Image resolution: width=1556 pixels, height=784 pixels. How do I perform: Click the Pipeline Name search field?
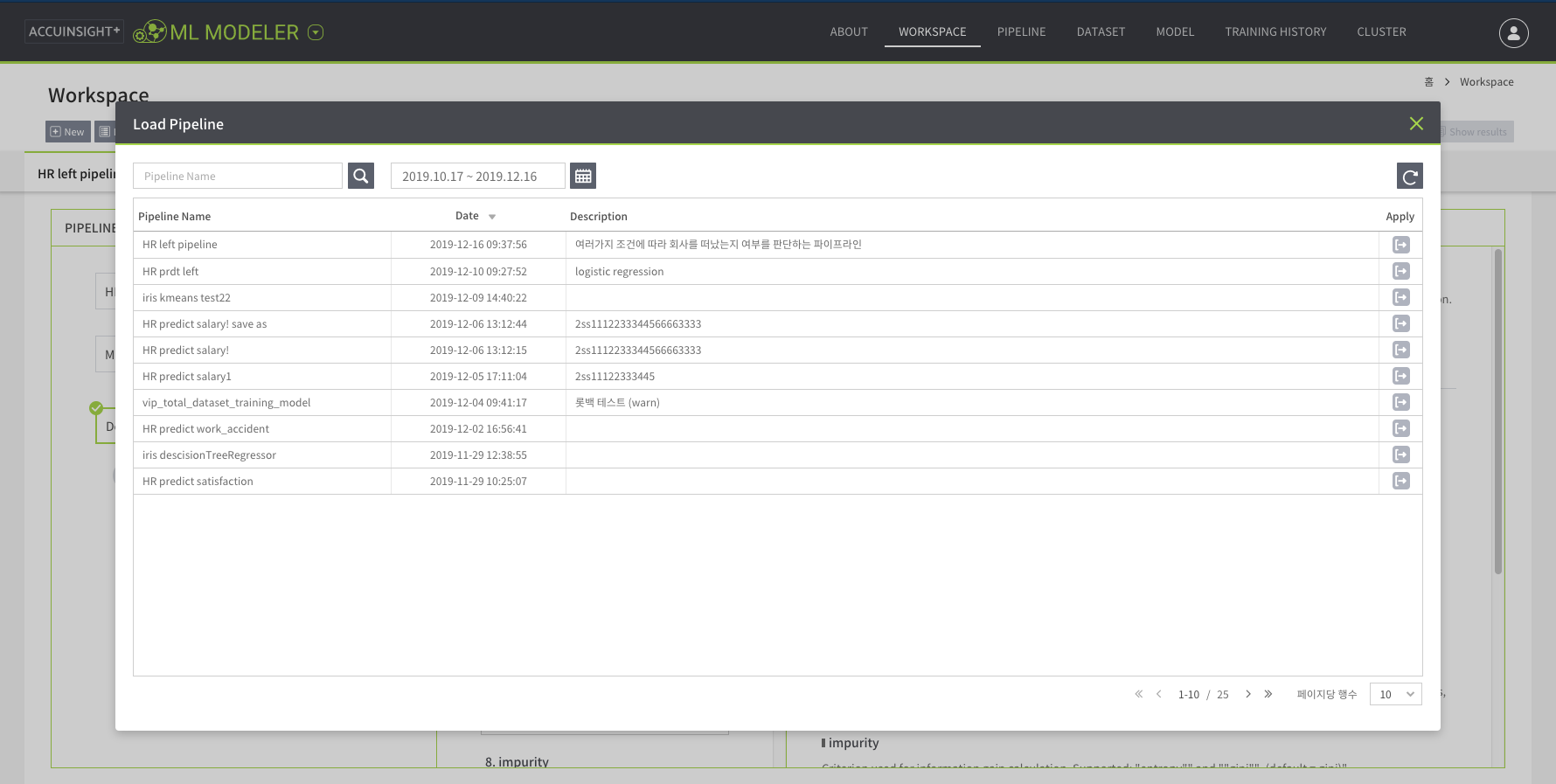[x=238, y=176]
